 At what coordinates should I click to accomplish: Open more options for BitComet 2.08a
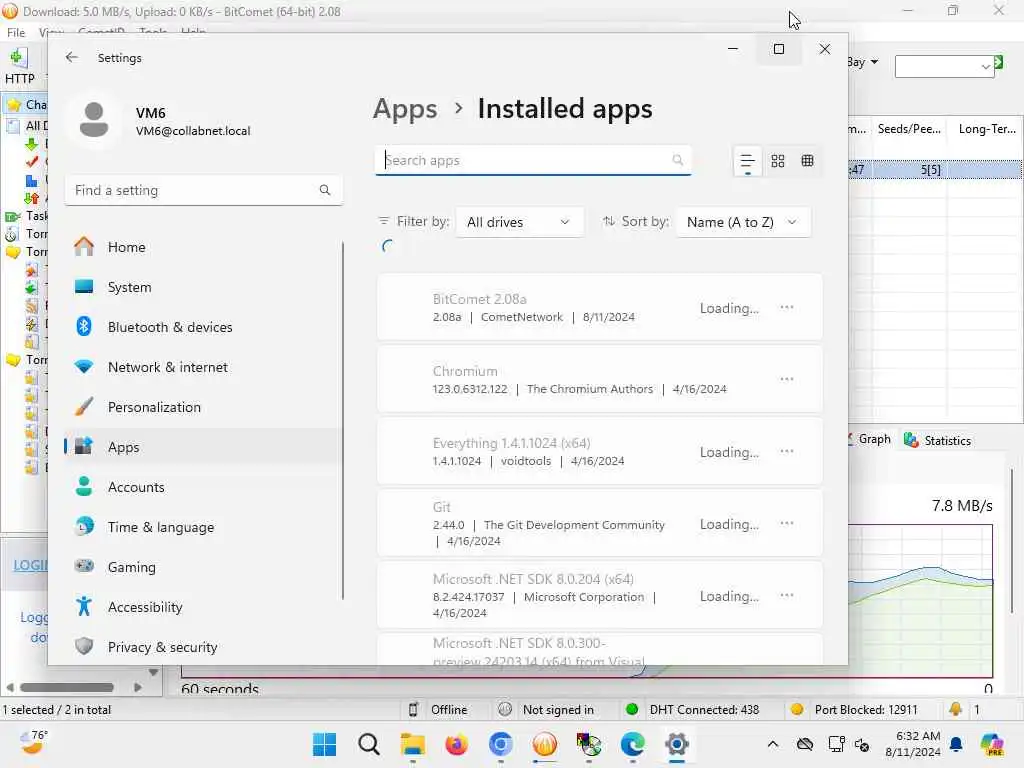coord(786,307)
